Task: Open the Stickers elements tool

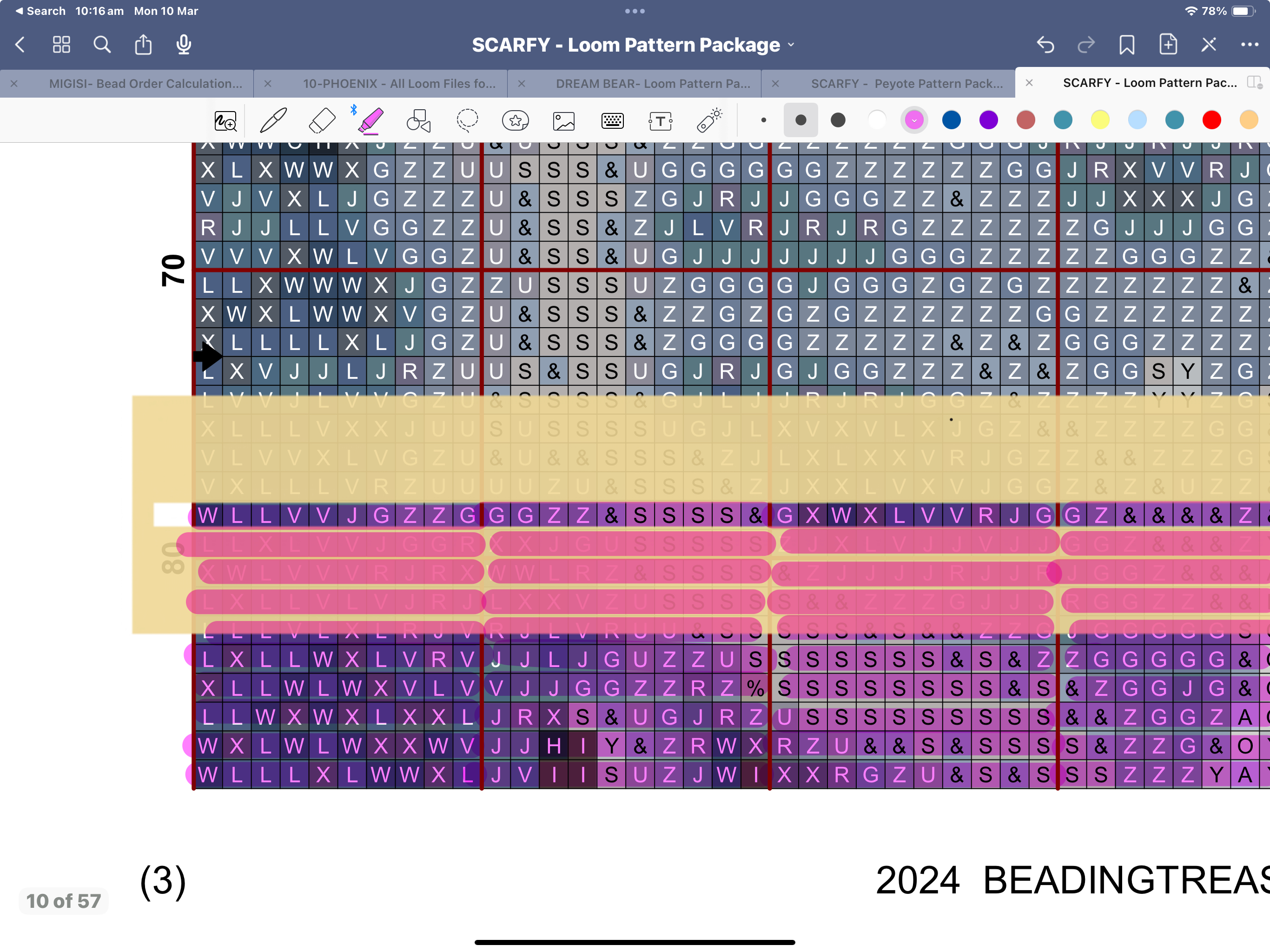Action: coord(515,120)
